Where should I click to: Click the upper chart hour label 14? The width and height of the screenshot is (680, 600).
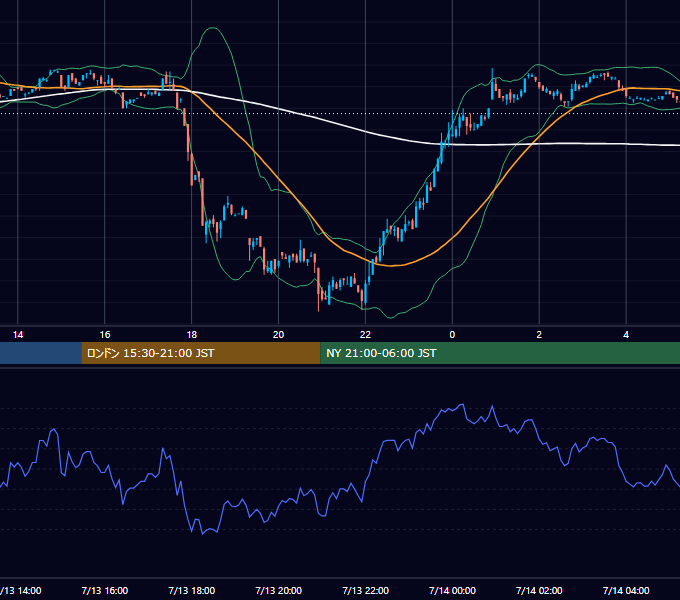(18, 335)
